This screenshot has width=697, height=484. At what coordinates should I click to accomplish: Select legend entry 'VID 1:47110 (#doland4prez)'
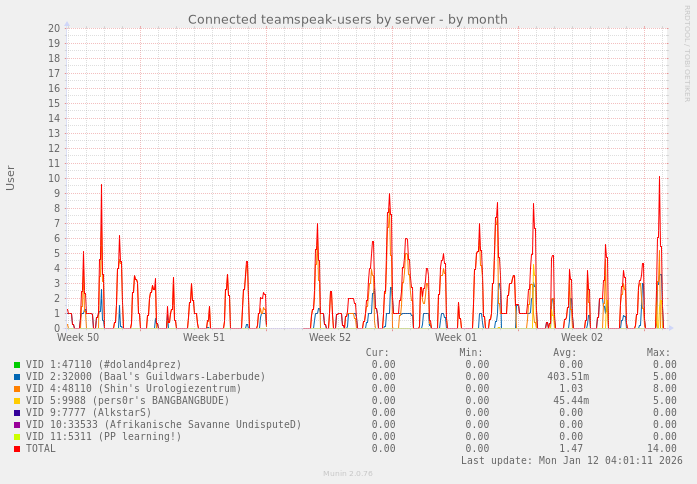click(104, 365)
